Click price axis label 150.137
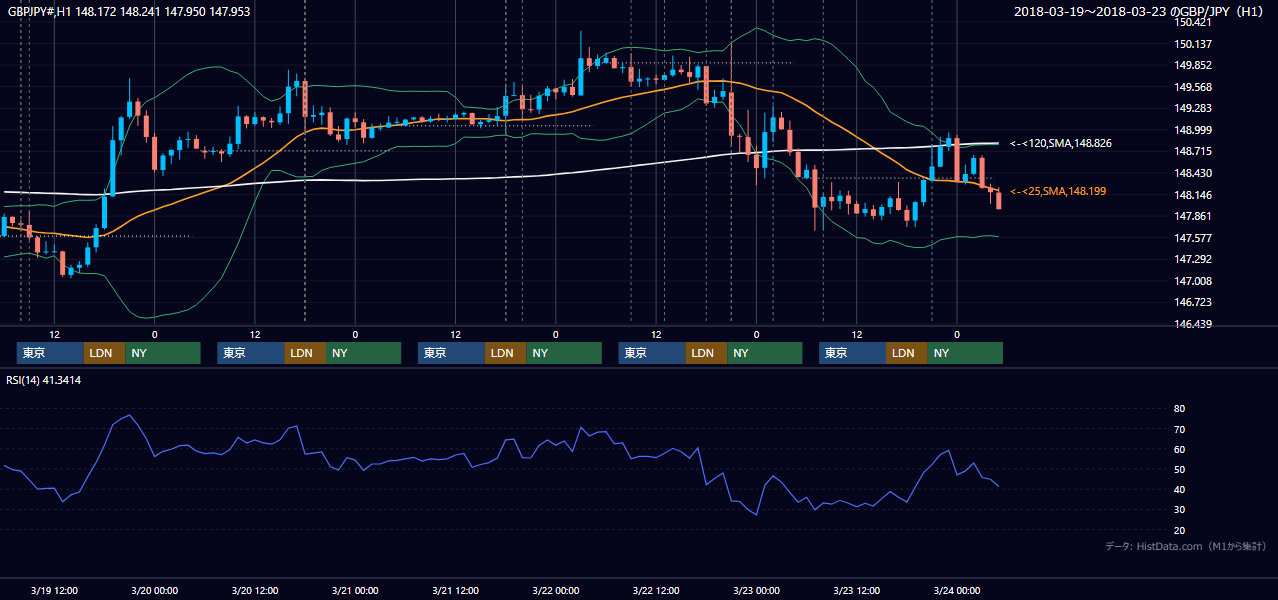Screen dimensions: 1278x600 (x=1193, y=44)
